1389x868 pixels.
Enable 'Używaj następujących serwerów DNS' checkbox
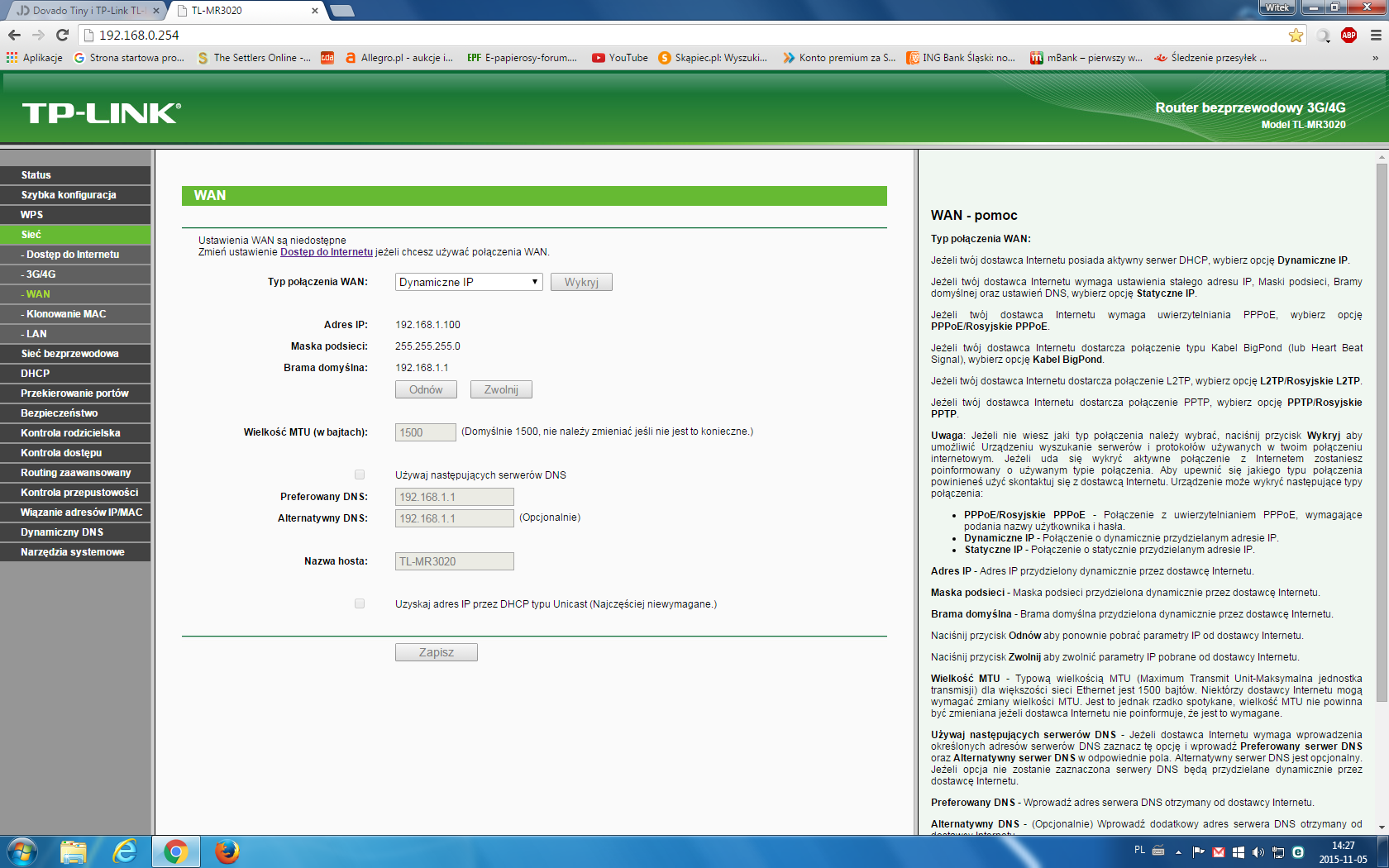coord(360,475)
